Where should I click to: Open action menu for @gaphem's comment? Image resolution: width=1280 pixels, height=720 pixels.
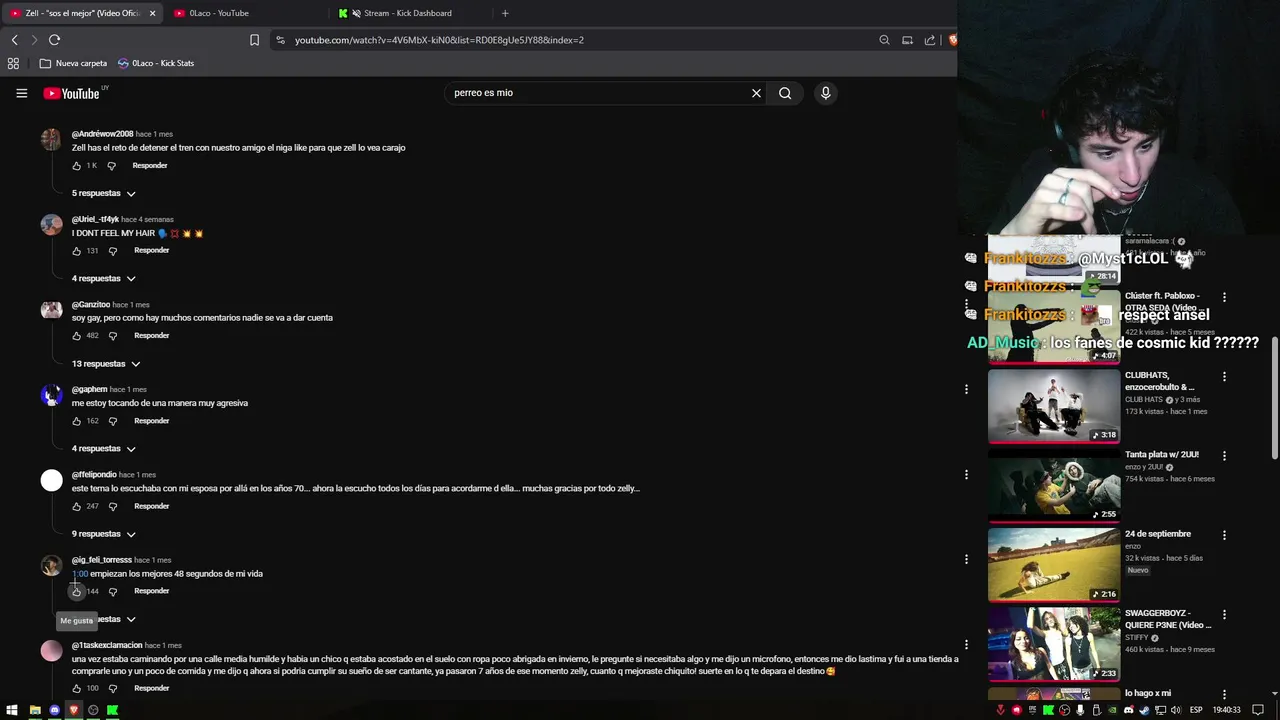tap(966, 389)
